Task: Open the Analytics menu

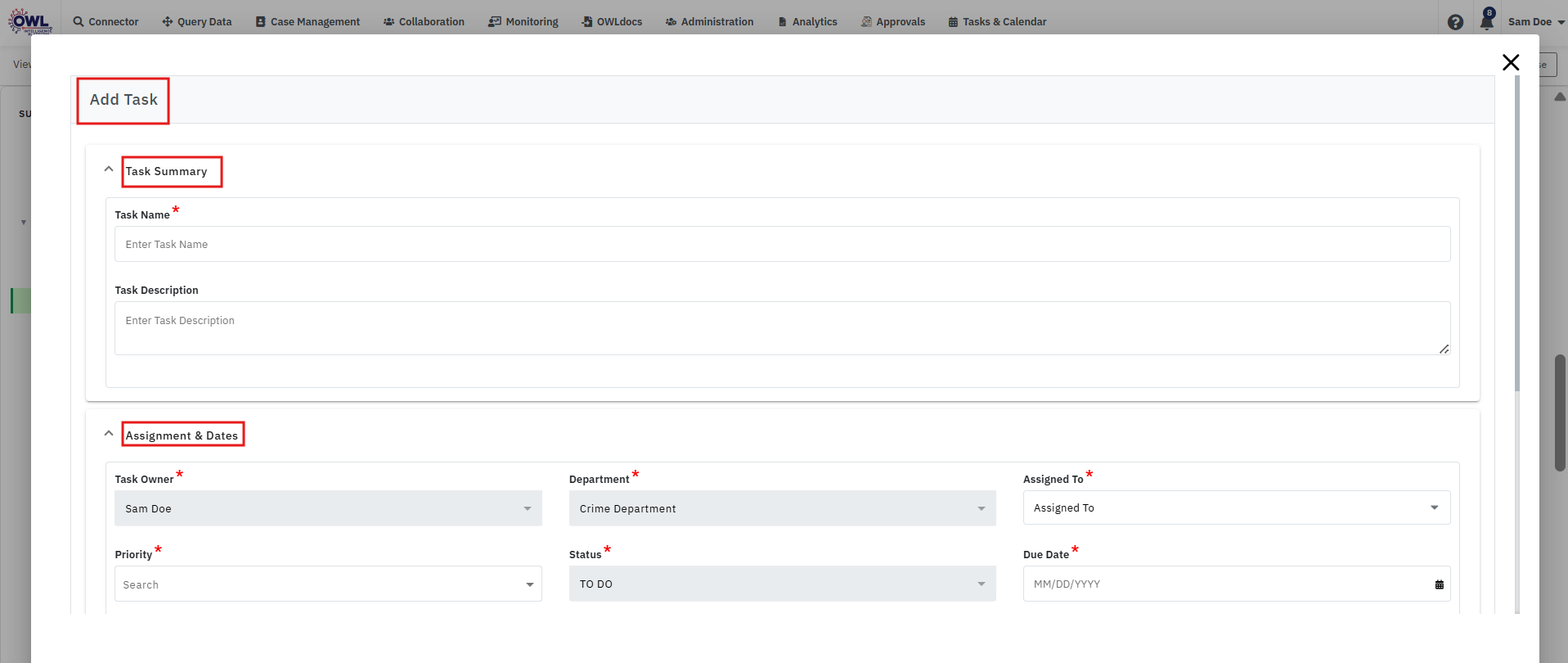Action: click(807, 21)
